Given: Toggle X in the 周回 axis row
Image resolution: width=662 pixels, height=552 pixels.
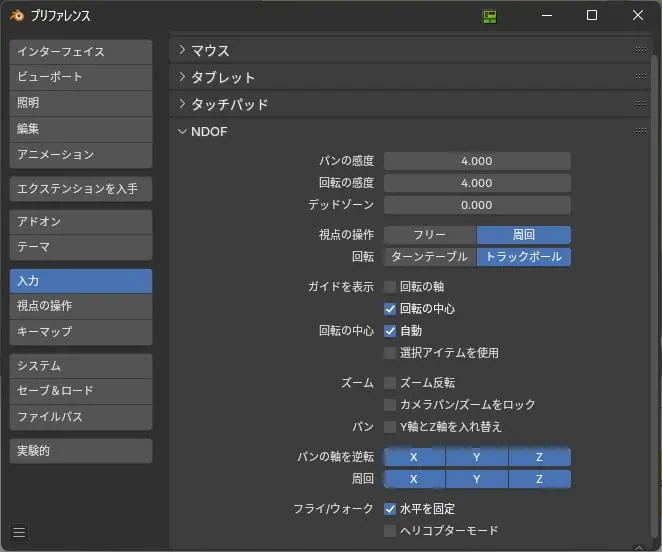Looking at the screenshot, I should pos(414,479).
